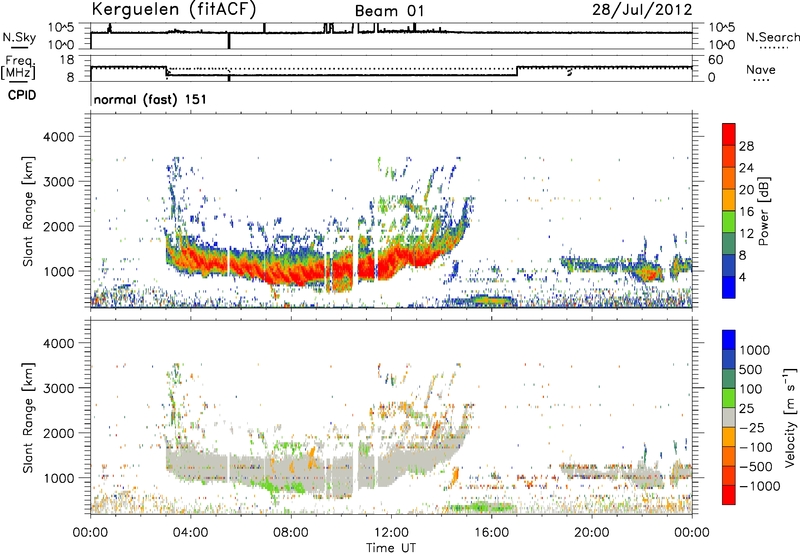
Task: Click the "08:00" time axis label
Action: [x=291, y=533]
